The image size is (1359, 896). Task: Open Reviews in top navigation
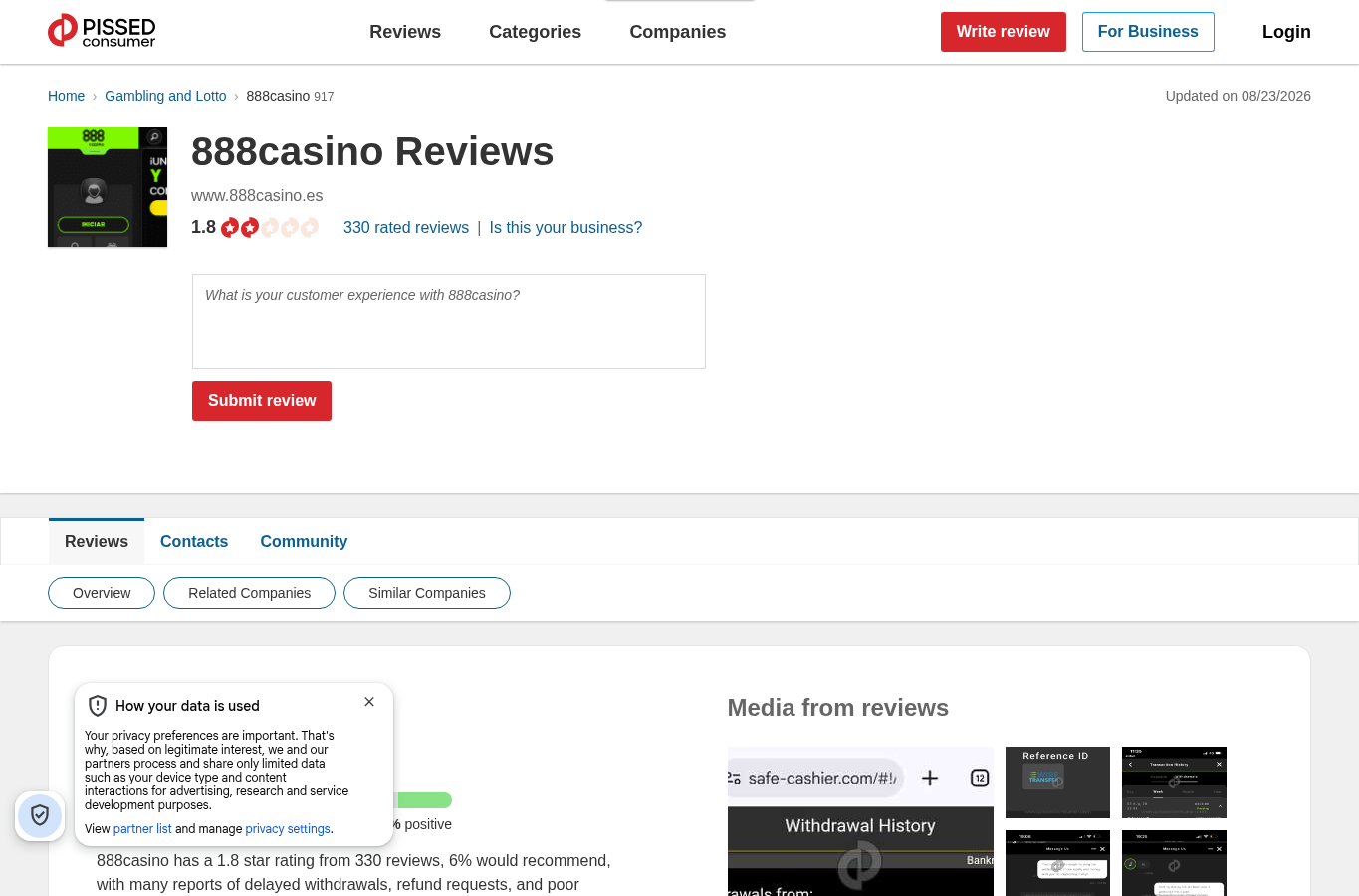(405, 32)
